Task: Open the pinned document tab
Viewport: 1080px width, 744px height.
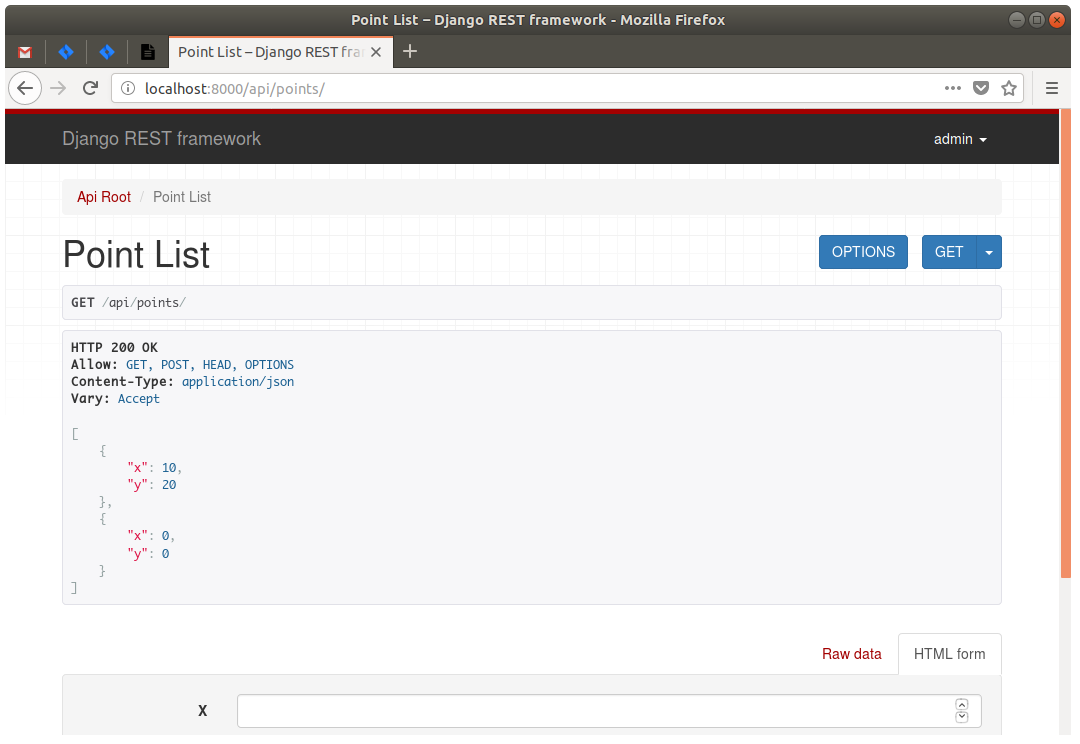Action: pos(147,52)
